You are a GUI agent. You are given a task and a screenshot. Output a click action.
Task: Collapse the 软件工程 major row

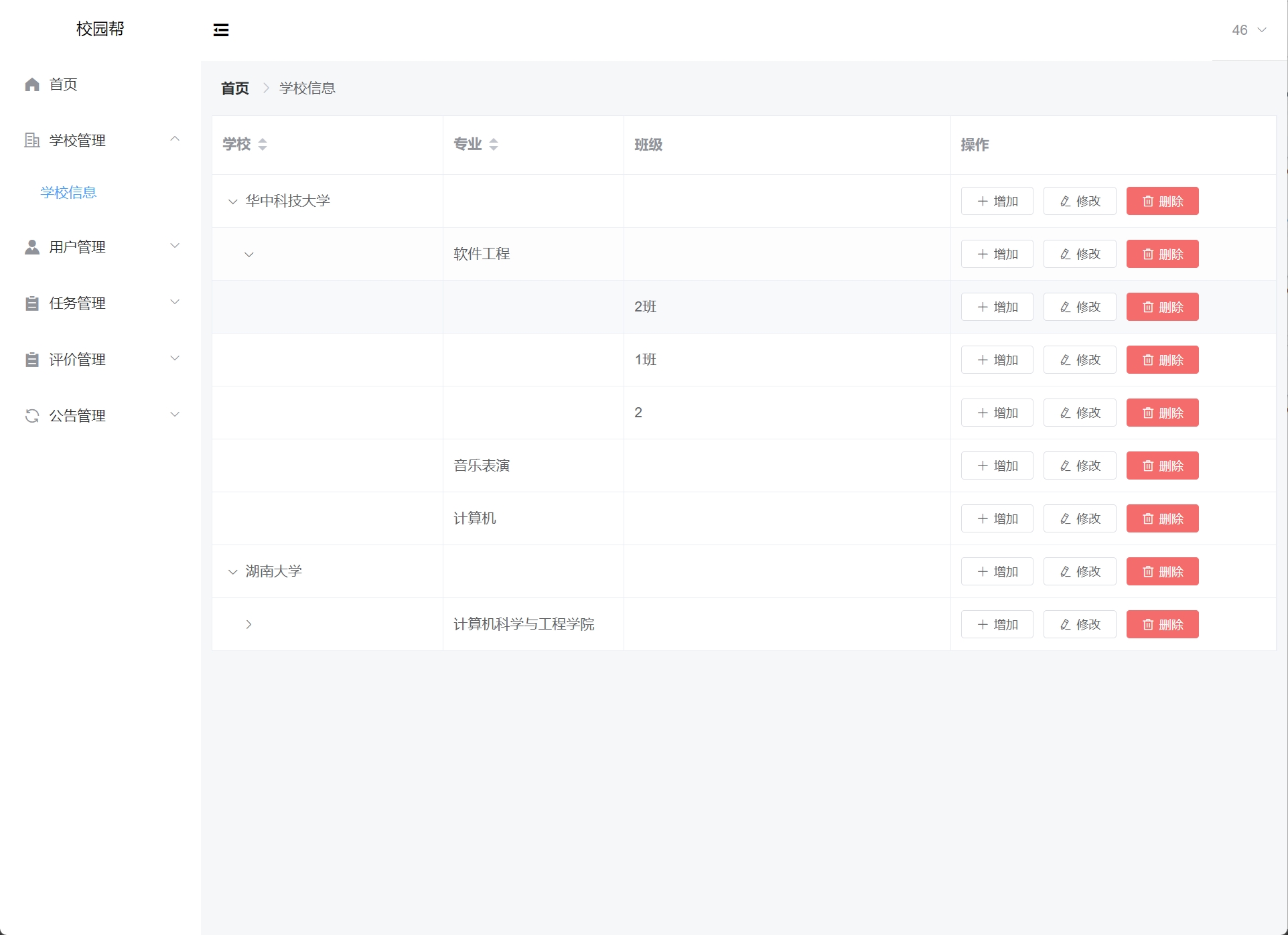(248, 255)
